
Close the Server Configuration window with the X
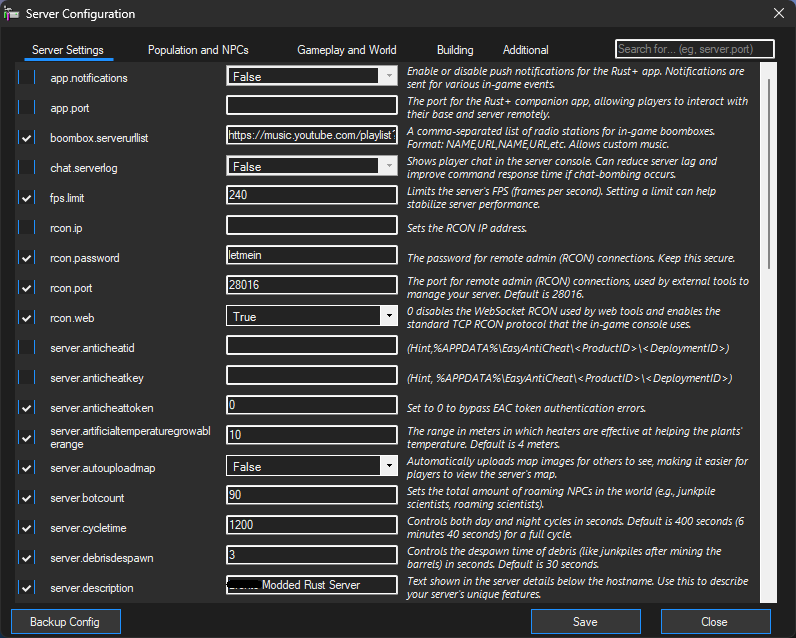[779, 13]
